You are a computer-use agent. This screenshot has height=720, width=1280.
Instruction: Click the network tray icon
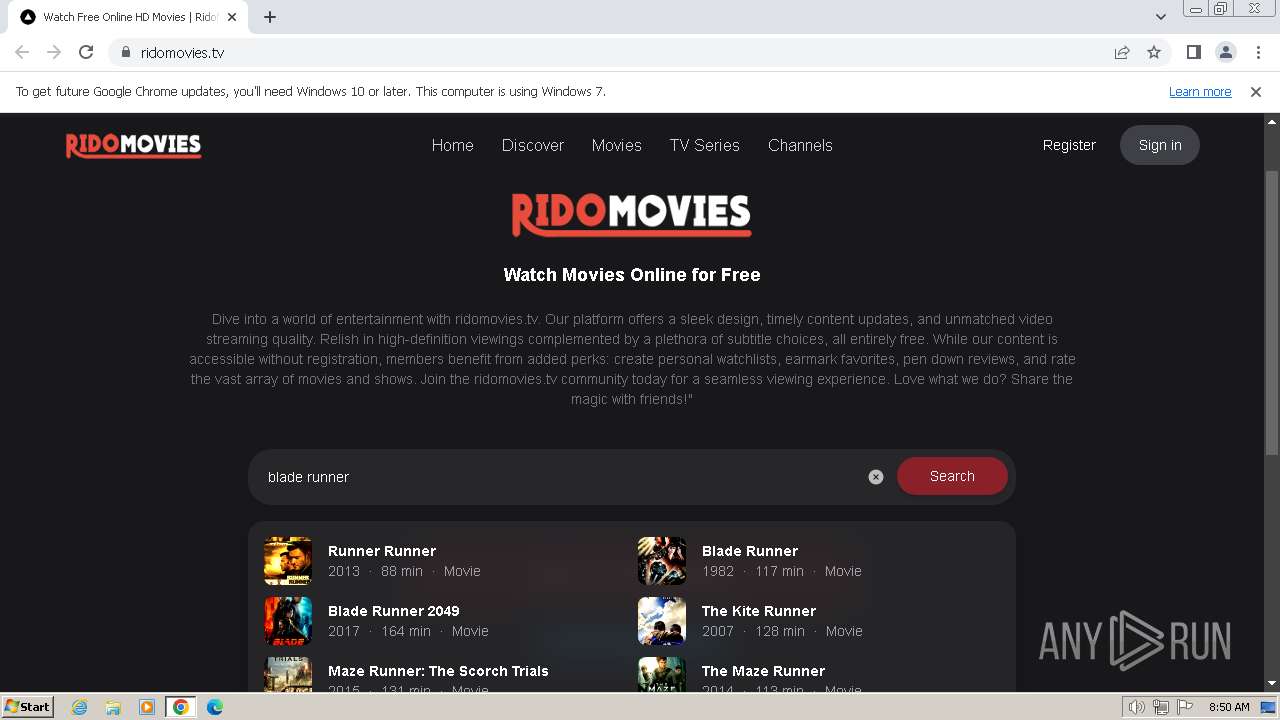click(1161, 707)
